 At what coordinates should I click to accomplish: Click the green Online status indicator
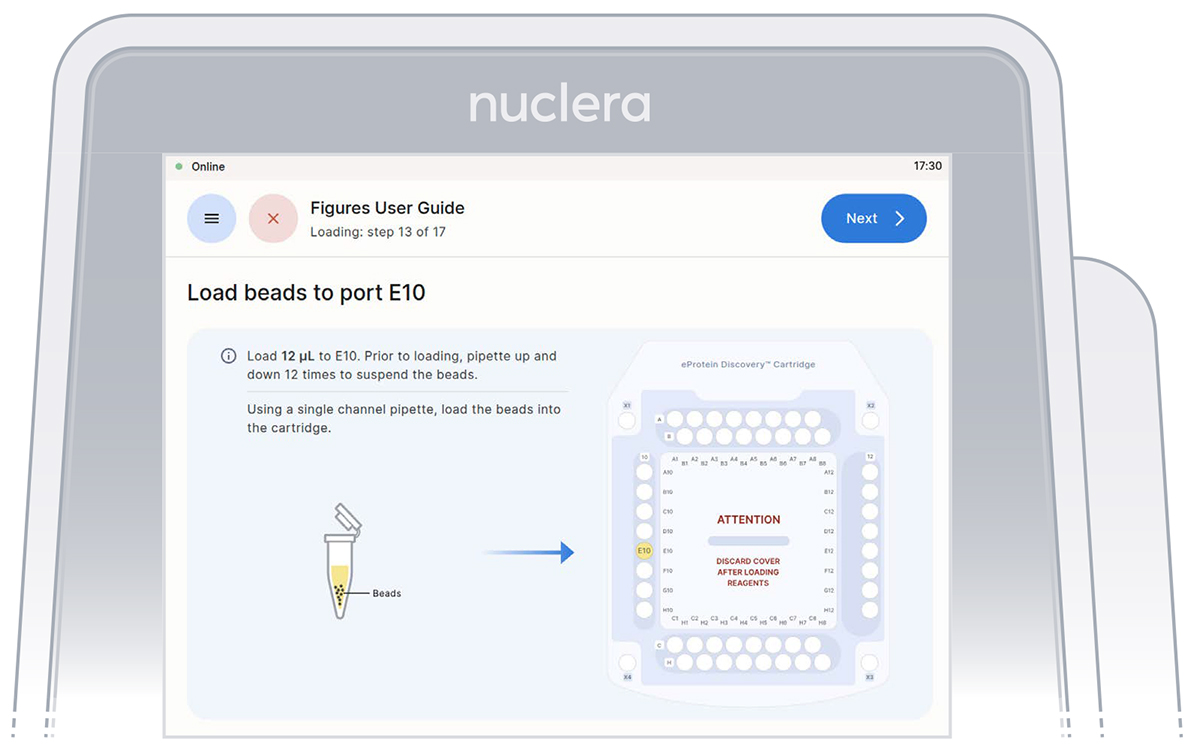(x=179, y=166)
